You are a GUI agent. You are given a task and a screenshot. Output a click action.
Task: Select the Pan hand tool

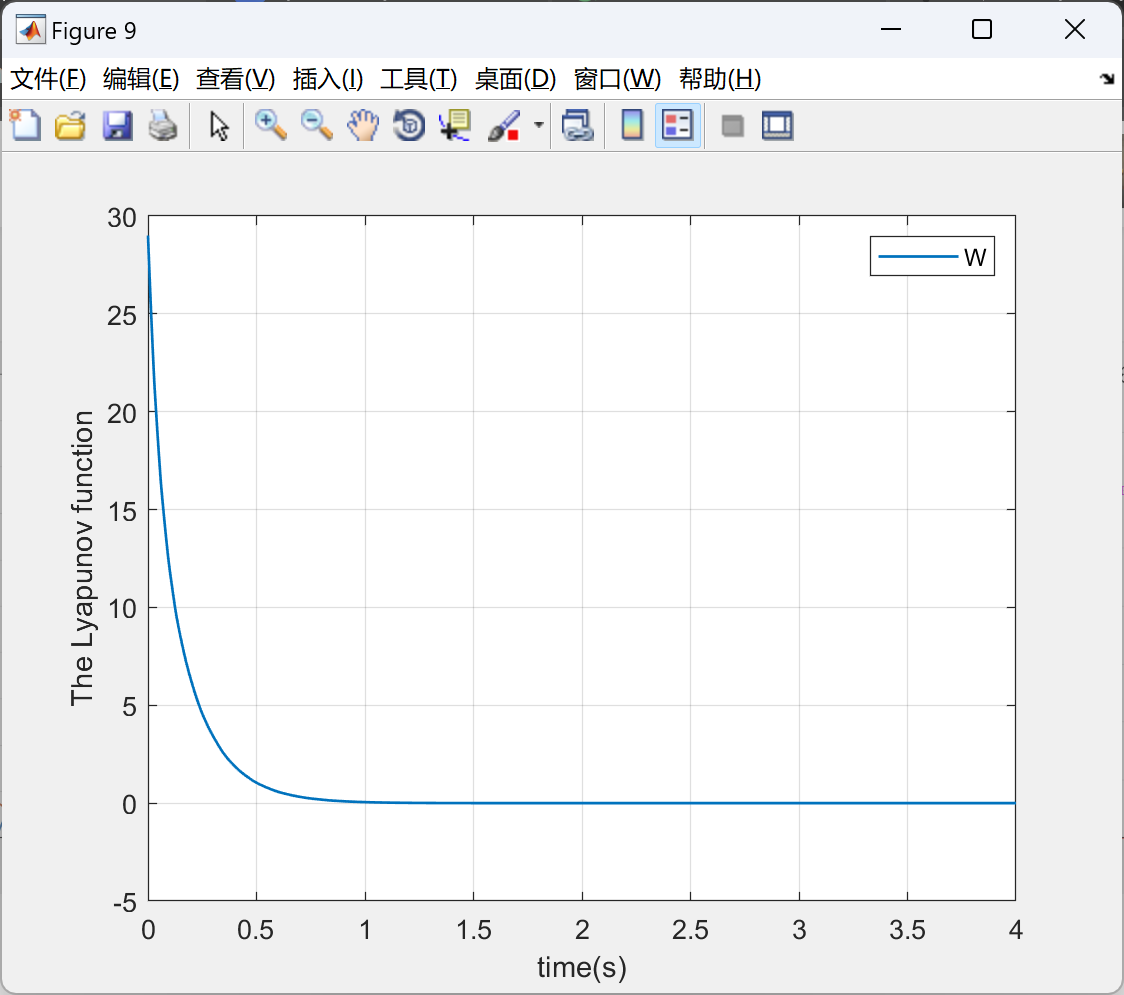coord(363,125)
